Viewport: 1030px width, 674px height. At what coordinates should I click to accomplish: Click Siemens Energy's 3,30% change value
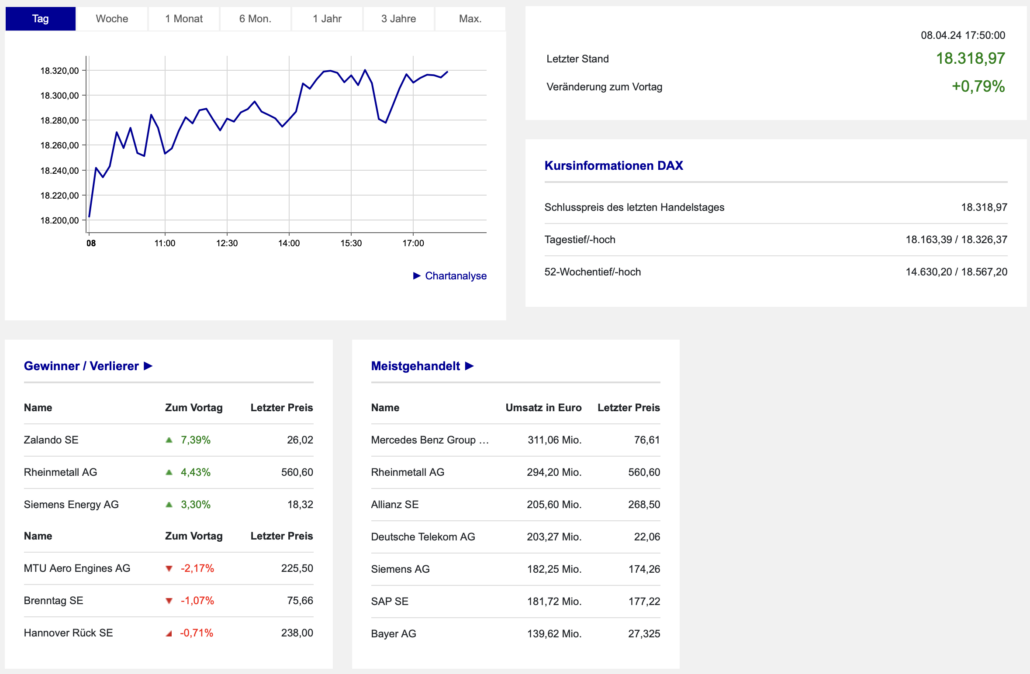[196, 505]
